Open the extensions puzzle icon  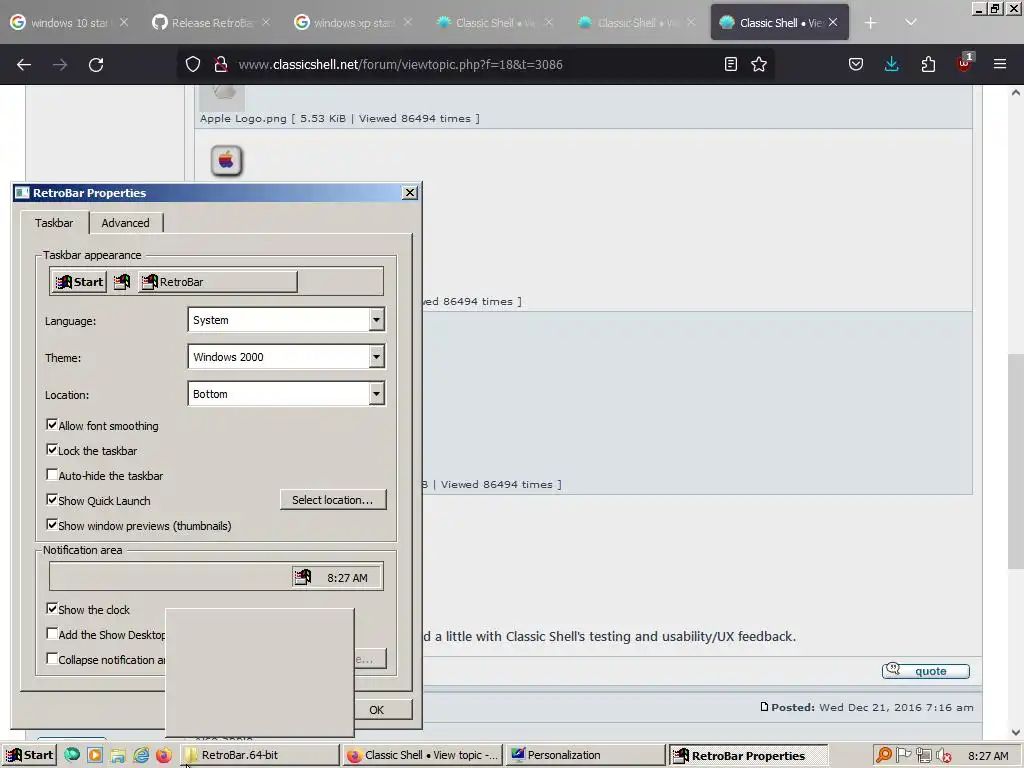[928, 64]
